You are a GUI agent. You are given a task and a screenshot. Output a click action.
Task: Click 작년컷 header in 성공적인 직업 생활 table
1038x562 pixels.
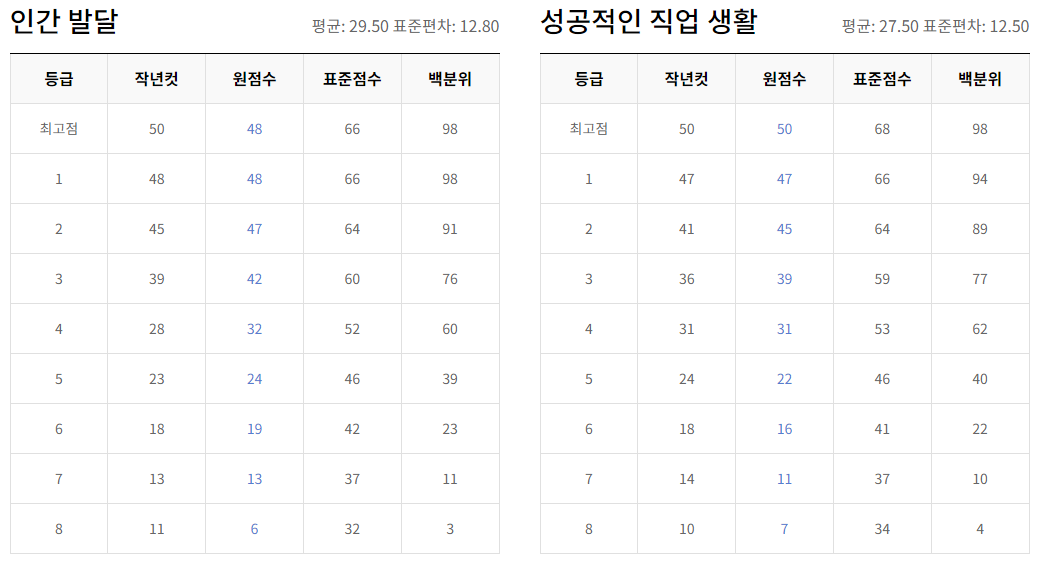pyautogui.click(x=686, y=79)
